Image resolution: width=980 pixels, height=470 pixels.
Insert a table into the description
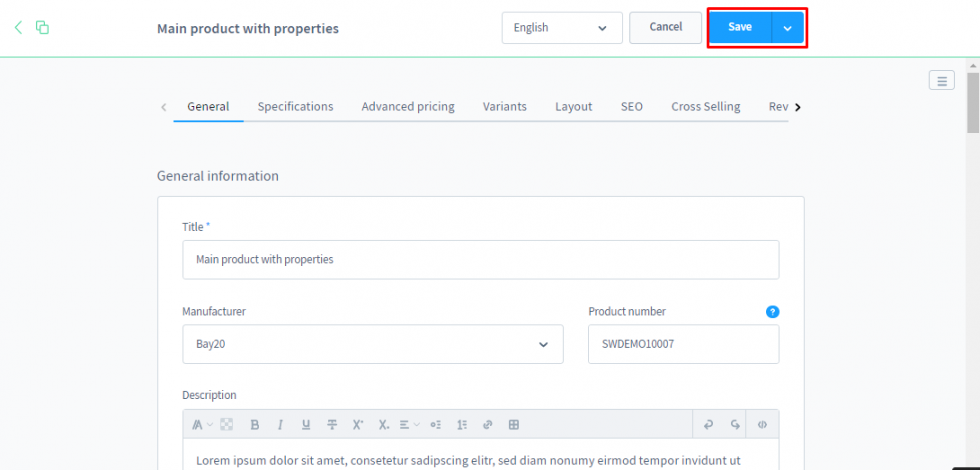point(514,425)
